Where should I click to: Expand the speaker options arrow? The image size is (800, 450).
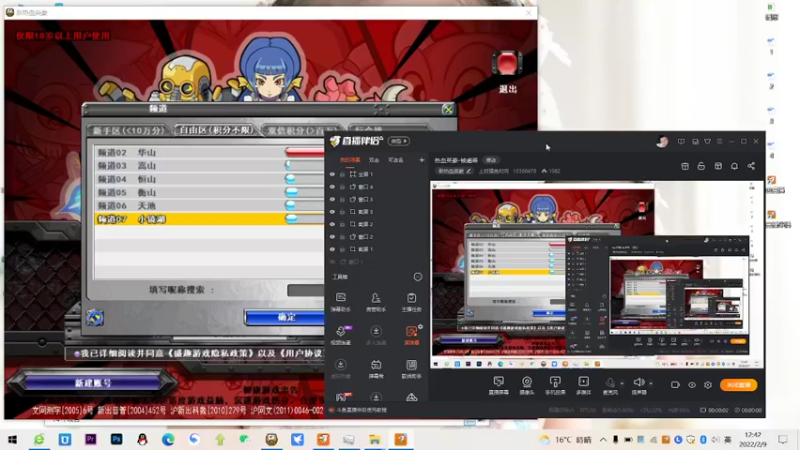coord(651,383)
